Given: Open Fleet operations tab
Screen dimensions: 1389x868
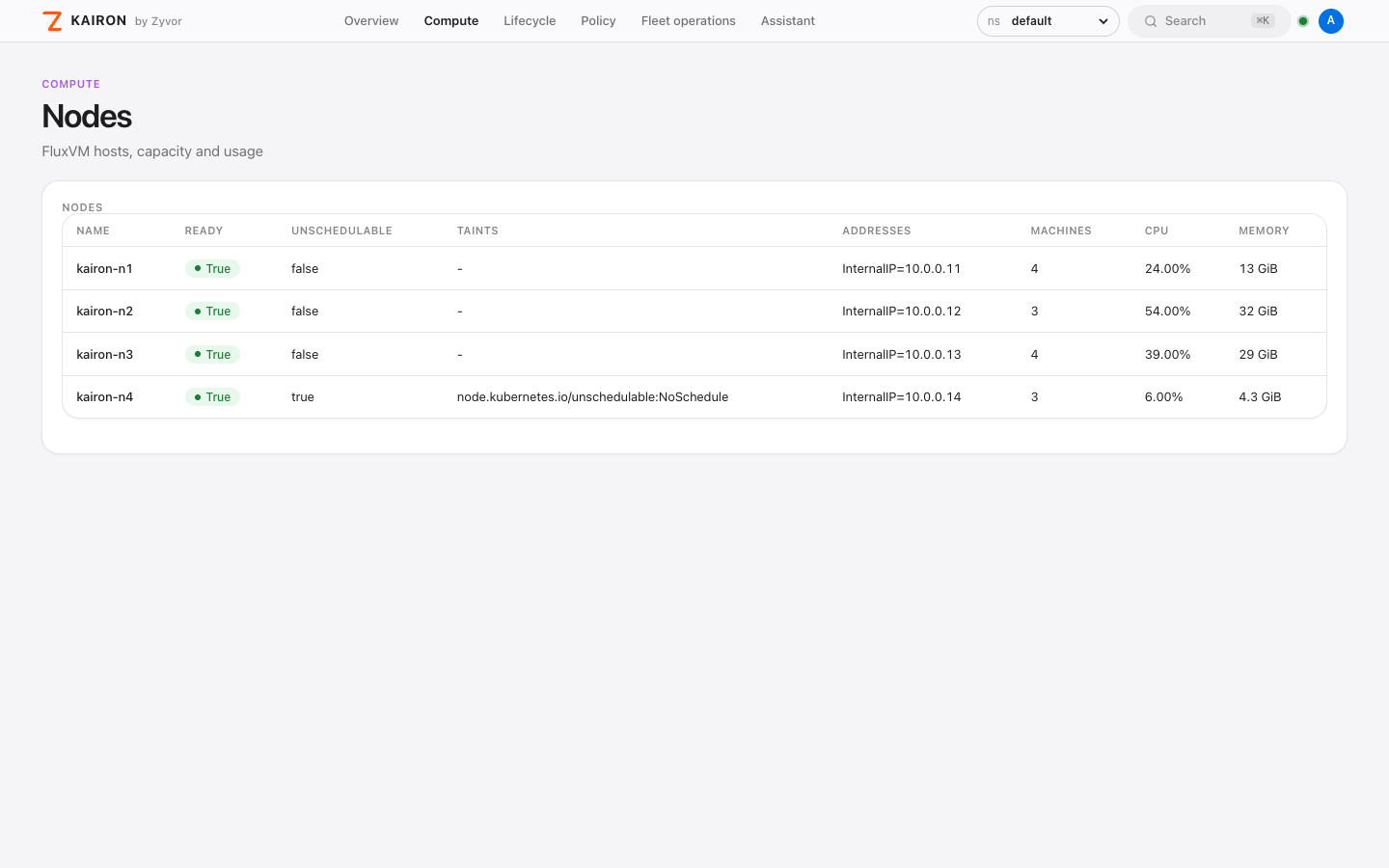Looking at the screenshot, I should [x=688, y=21].
